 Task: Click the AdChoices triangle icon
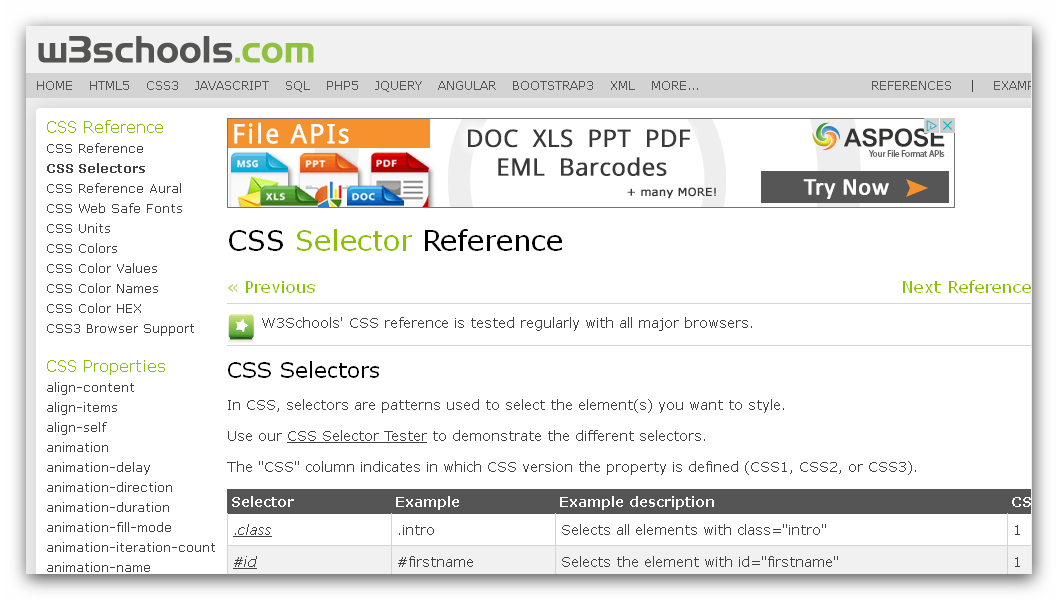click(x=932, y=126)
